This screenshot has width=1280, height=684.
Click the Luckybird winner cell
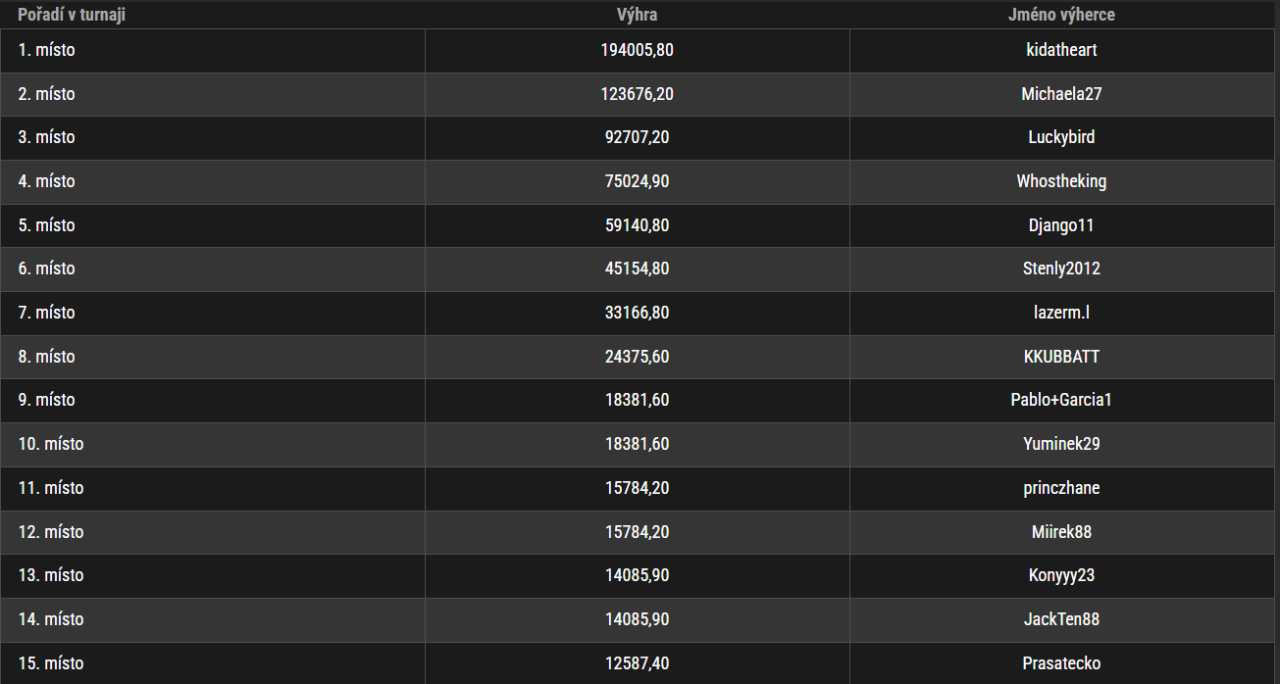tap(1061, 137)
